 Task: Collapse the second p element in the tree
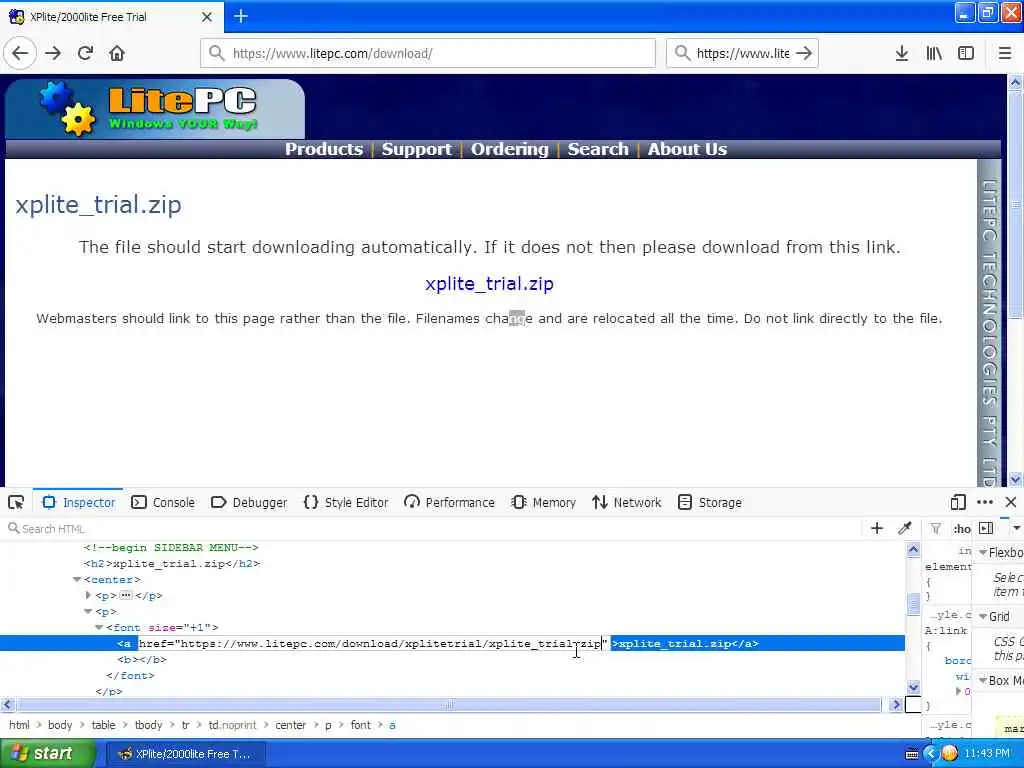pos(88,611)
